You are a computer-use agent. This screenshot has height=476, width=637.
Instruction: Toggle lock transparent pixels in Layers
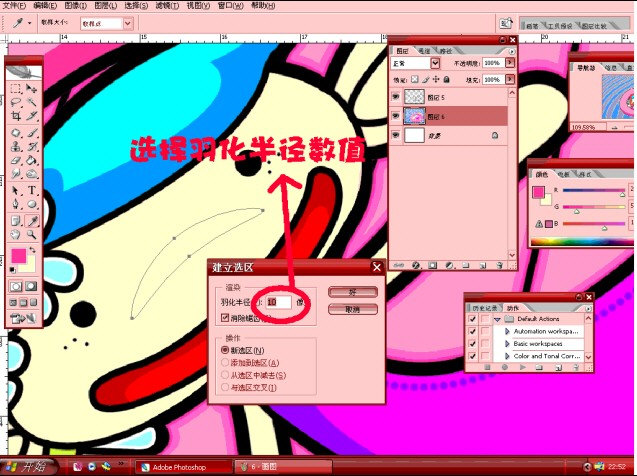414,79
